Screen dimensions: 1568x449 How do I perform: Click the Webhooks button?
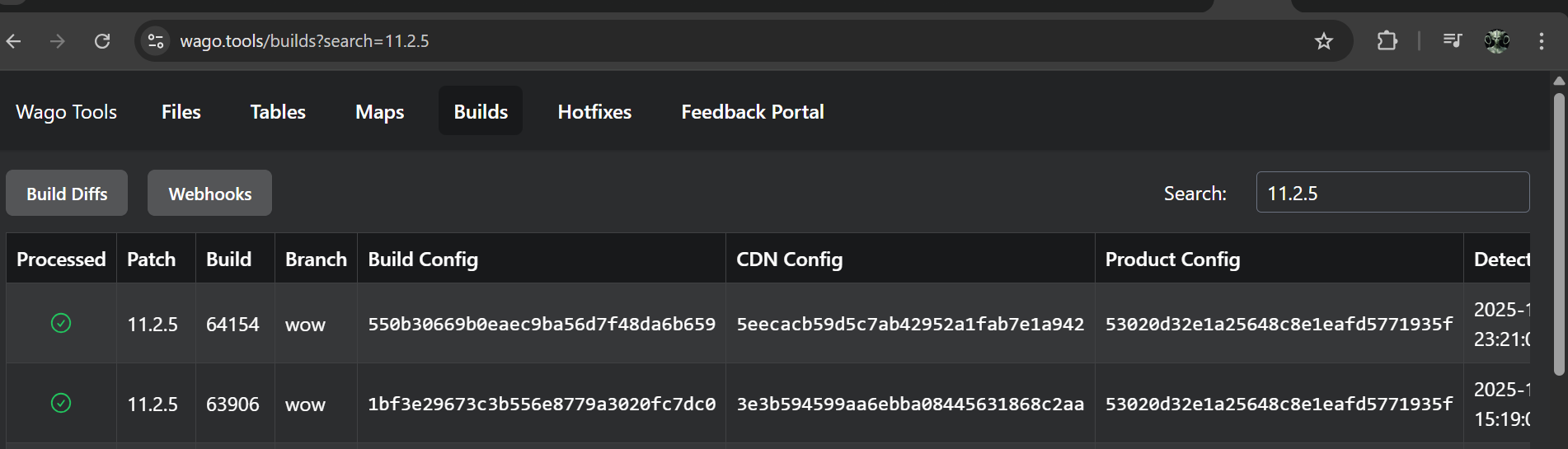pyautogui.click(x=210, y=194)
